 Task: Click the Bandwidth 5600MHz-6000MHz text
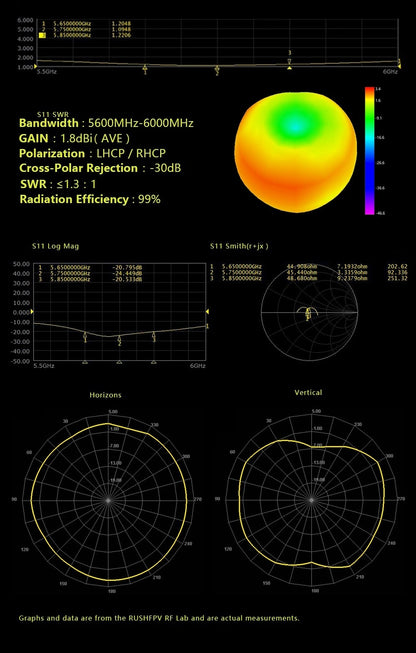coord(106,123)
